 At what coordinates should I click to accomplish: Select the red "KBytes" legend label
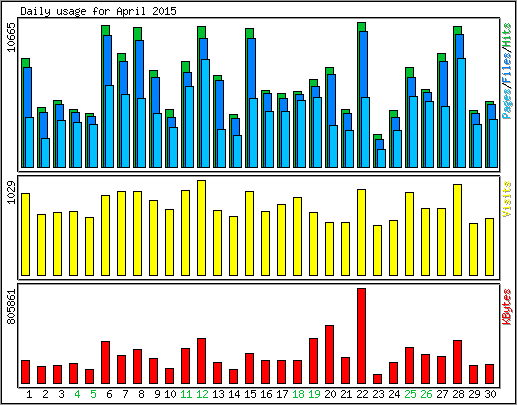(507, 307)
